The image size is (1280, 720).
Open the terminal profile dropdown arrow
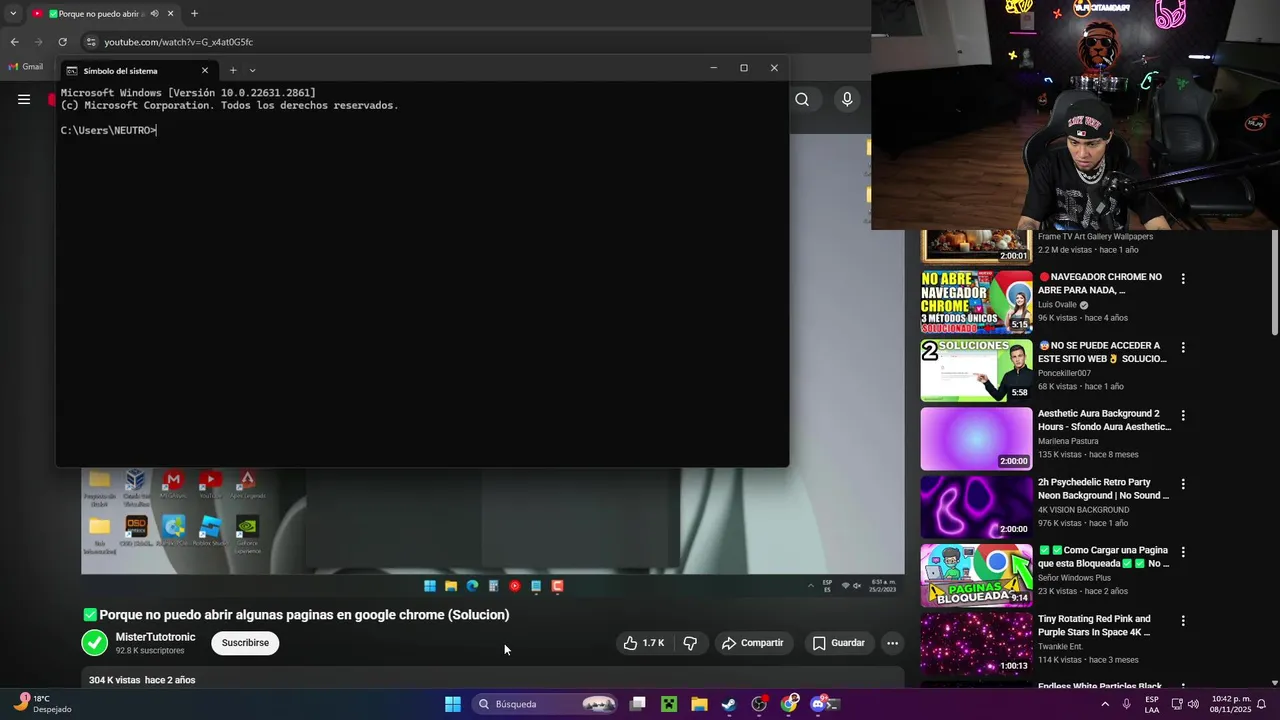252,70
